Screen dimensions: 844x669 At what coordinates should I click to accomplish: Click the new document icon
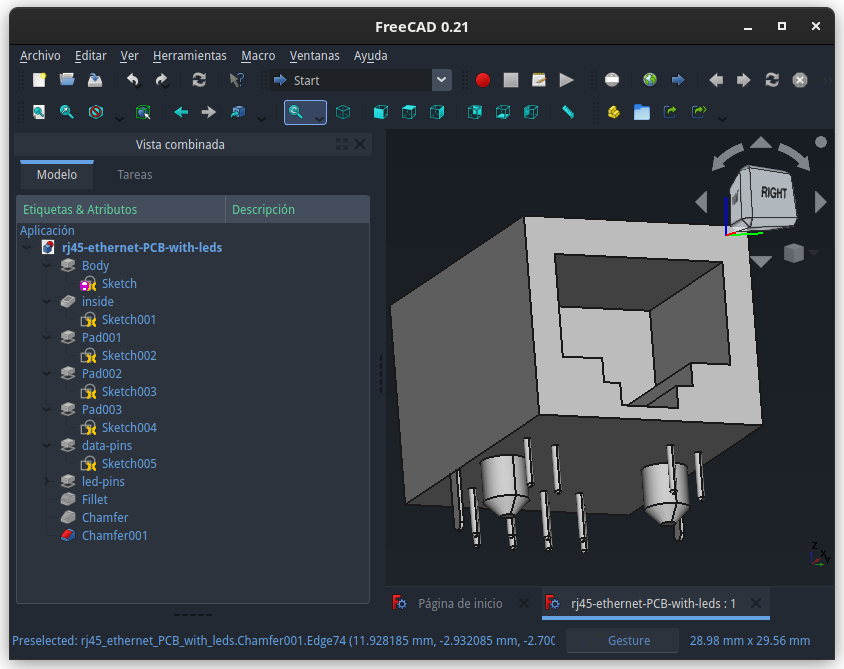point(39,80)
